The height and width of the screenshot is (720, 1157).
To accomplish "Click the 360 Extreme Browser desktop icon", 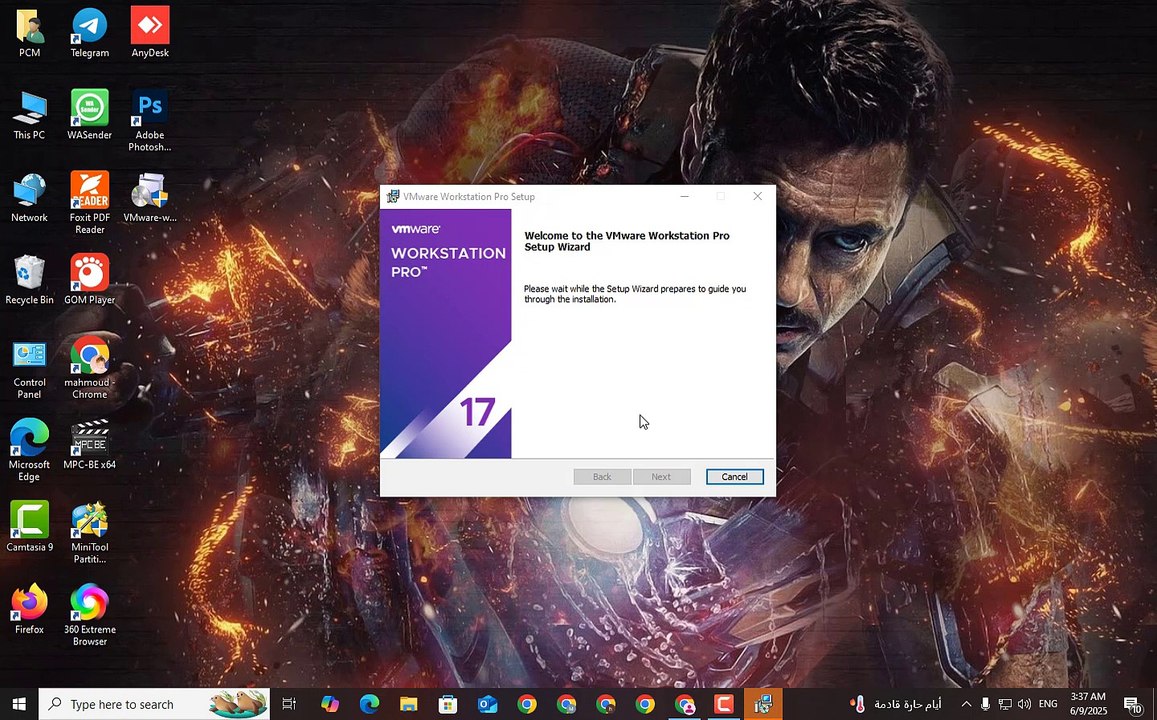I will 89,604.
